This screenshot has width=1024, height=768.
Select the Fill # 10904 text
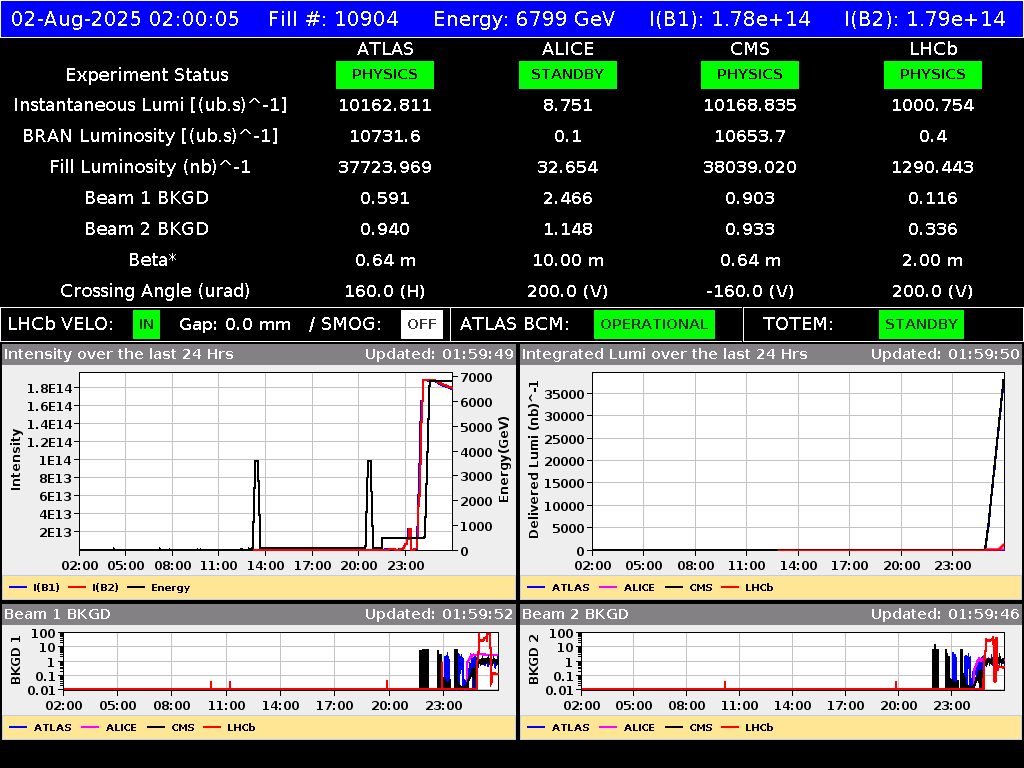333,19
